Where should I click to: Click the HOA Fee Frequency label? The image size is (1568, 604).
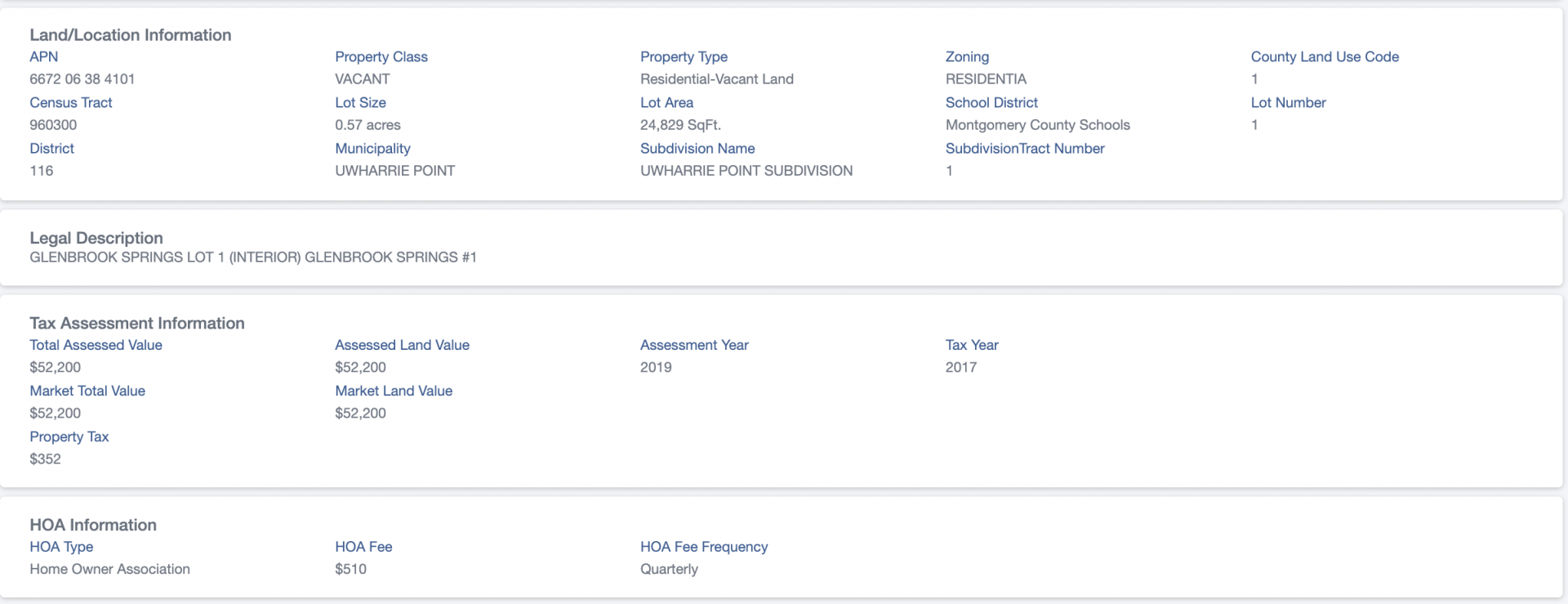[x=704, y=547]
